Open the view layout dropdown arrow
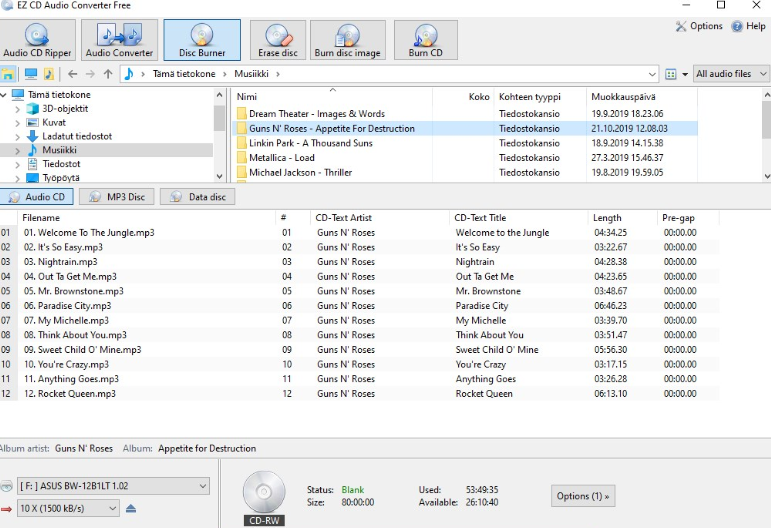The height and width of the screenshot is (528, 771). click(x=685, y=75)
